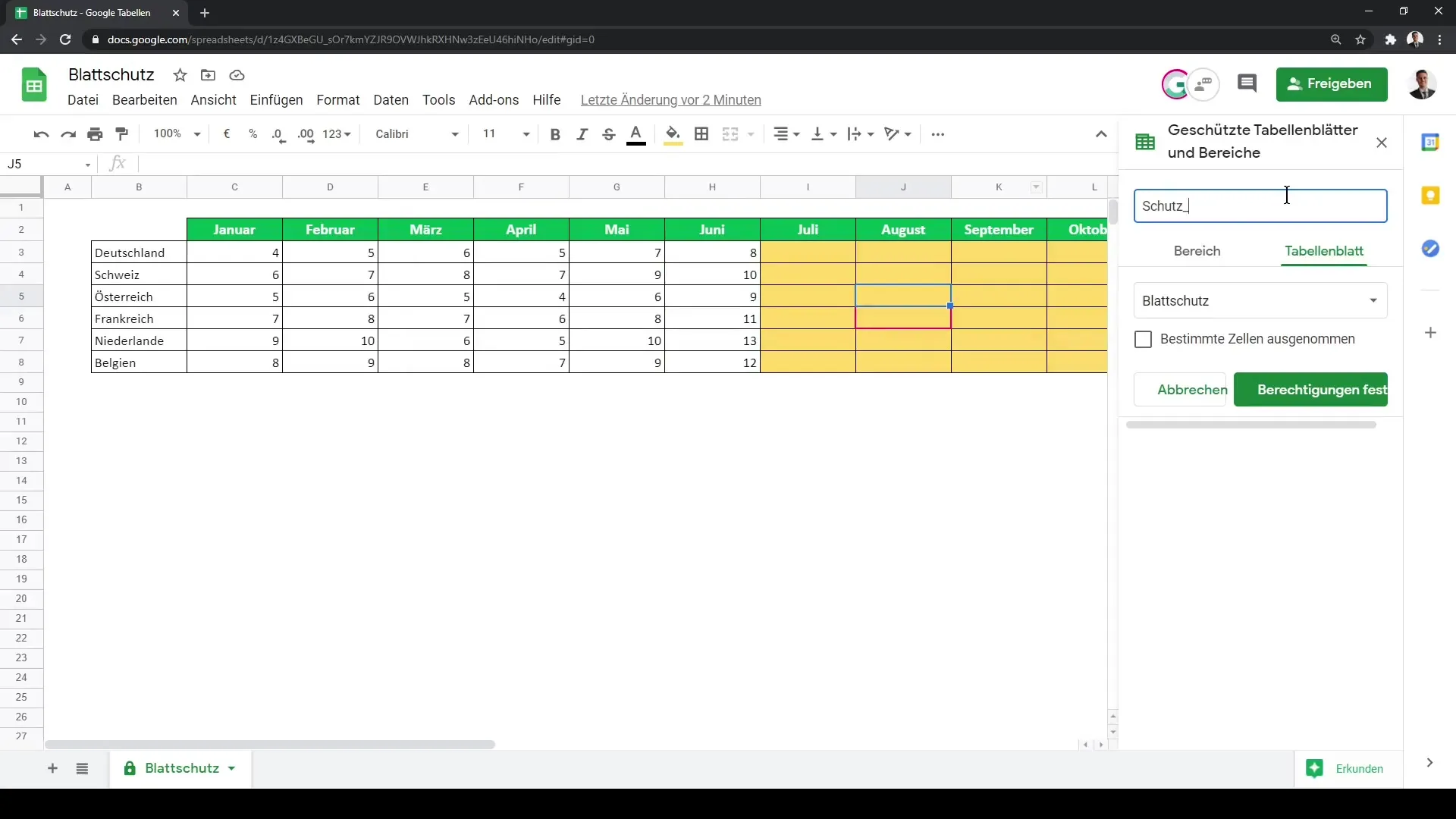Open horizontal align dropdown
Screen dimensions: 1456x819
tap(786, 134)
